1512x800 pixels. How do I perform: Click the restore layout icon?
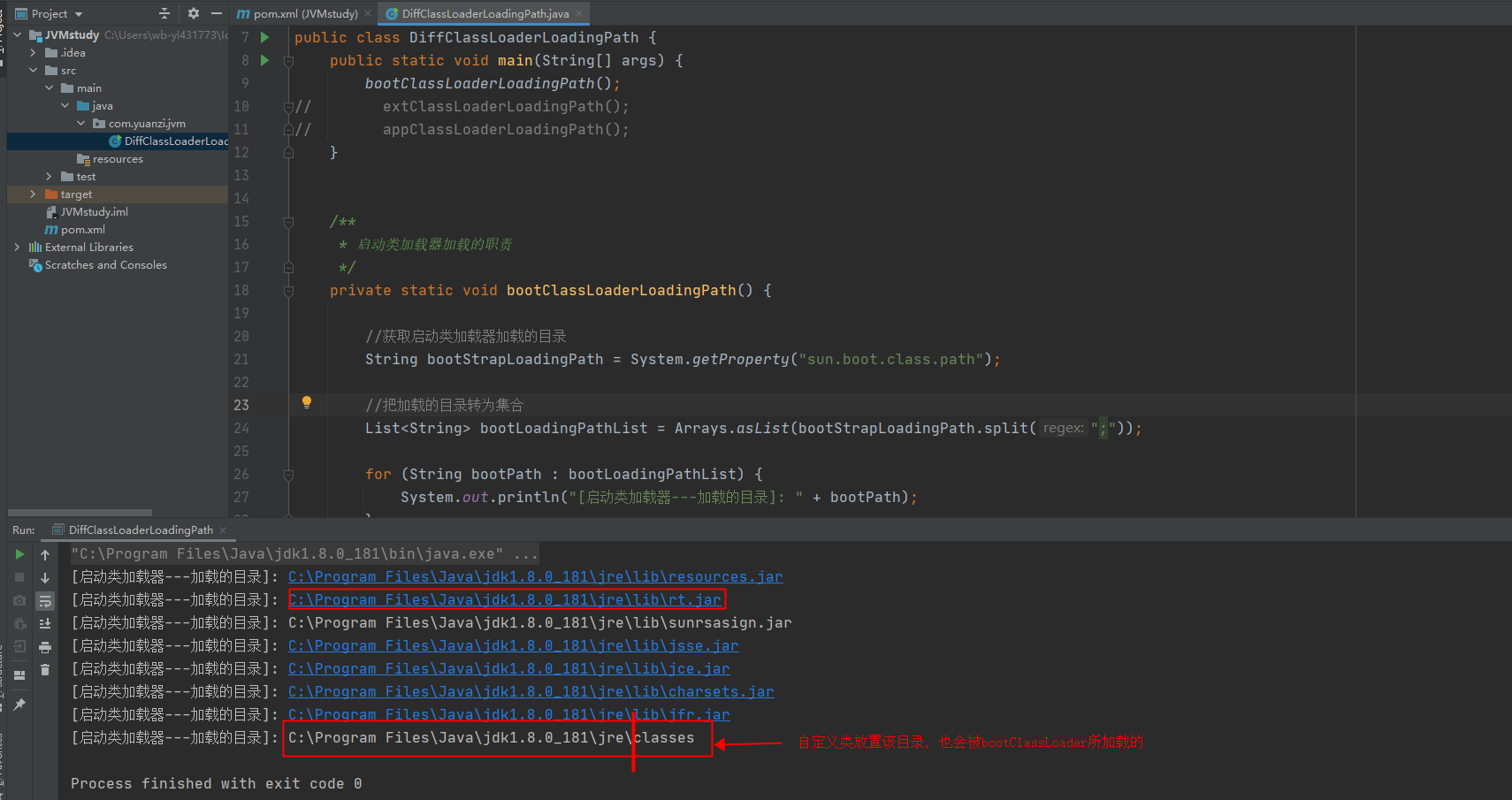tap(19, 674)
